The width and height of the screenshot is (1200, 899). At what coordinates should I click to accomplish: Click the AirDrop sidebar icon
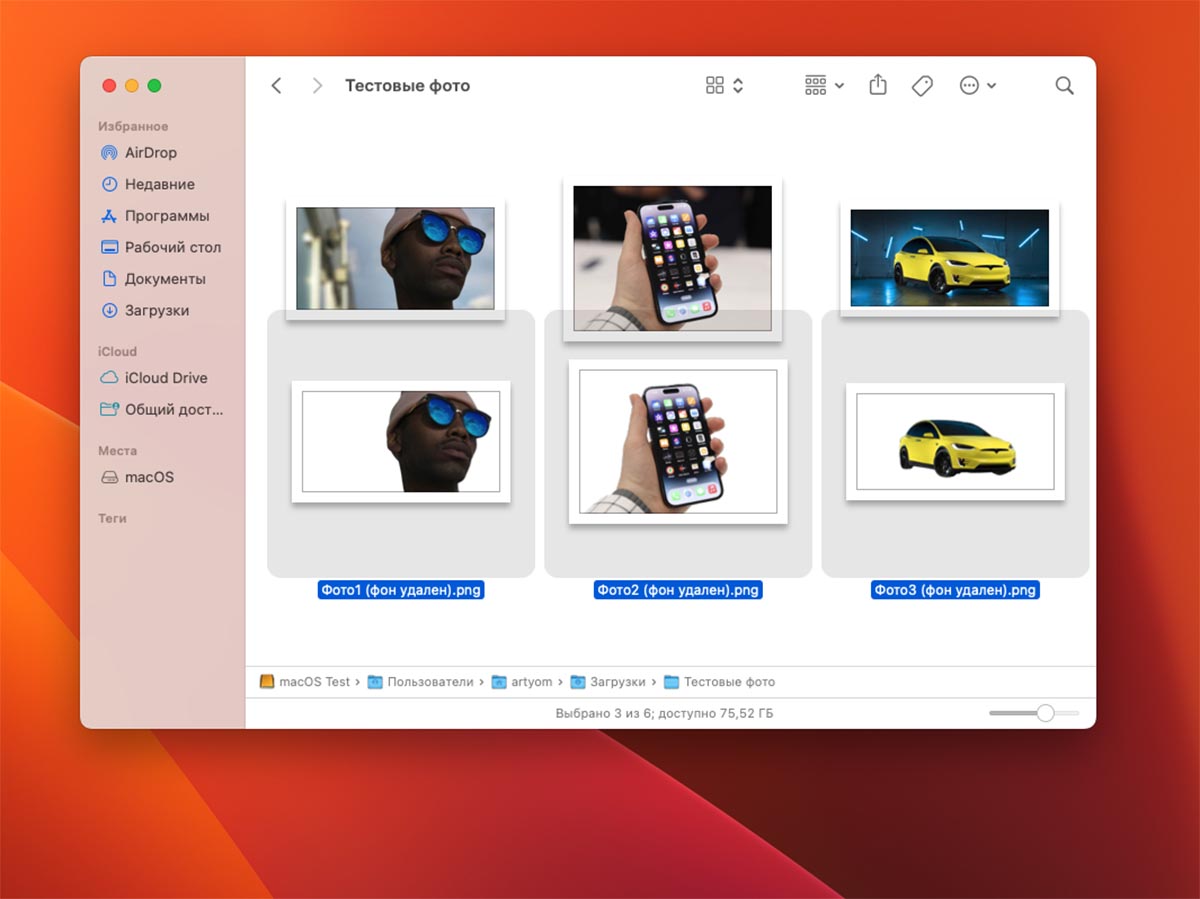pos(110,153)
